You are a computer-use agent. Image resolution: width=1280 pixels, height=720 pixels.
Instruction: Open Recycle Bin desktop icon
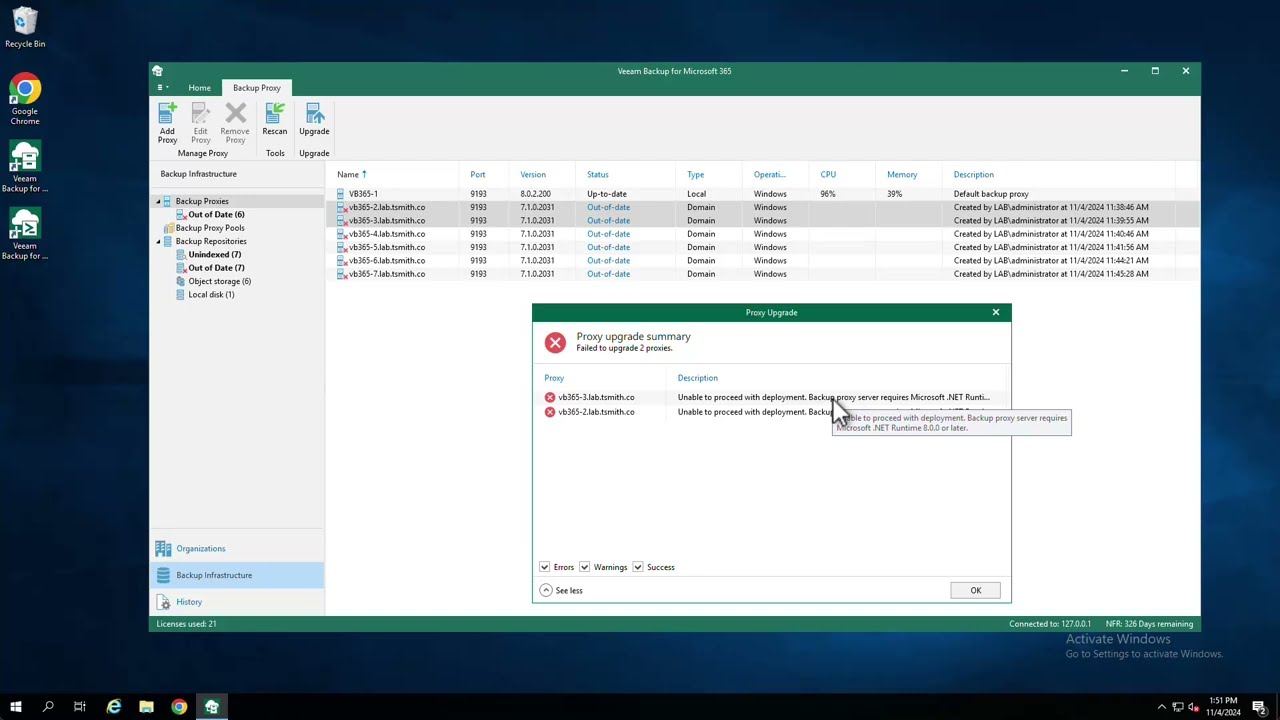[25, 28]
